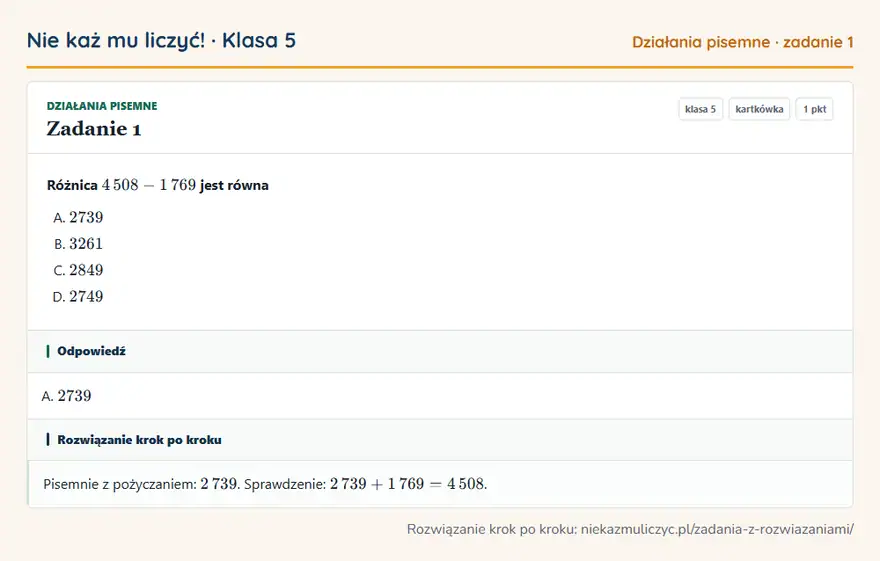Click the 'Nie każ mu liczyć! · Klasa 5' title
This screenshot has height=561, width=880.
(161, 41)
